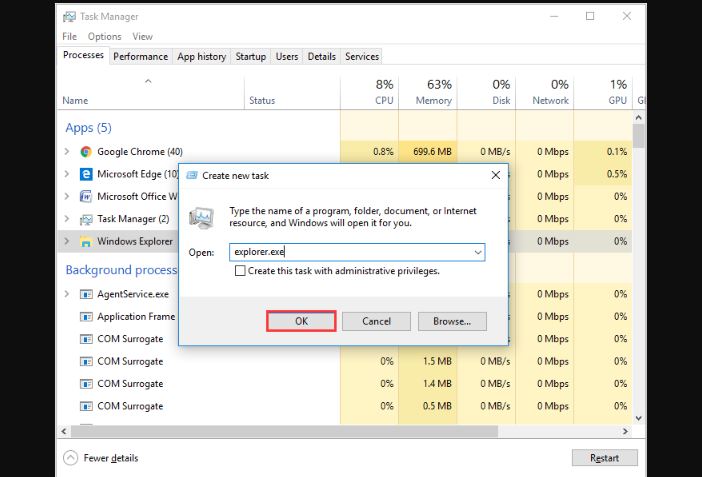702x477 pixels.
Task: Sort by the Memory column header
Action: coord(428,93)
